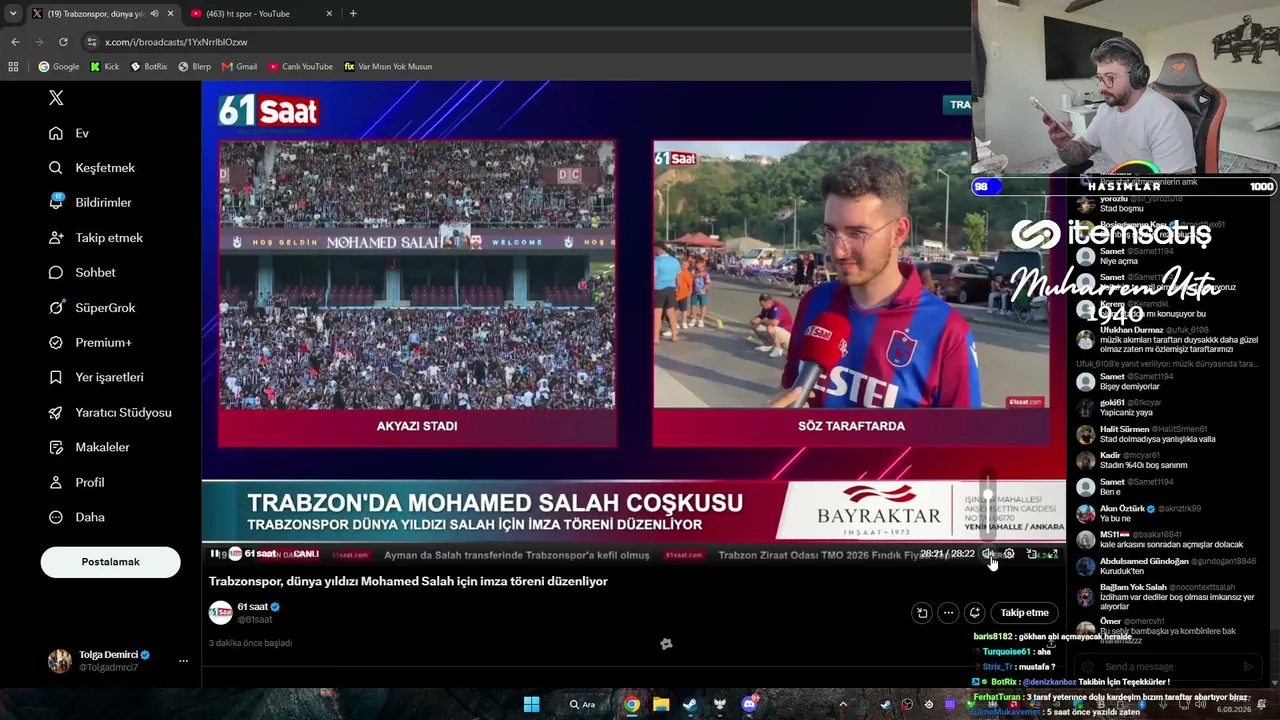Click the Postalamak button

110,562
